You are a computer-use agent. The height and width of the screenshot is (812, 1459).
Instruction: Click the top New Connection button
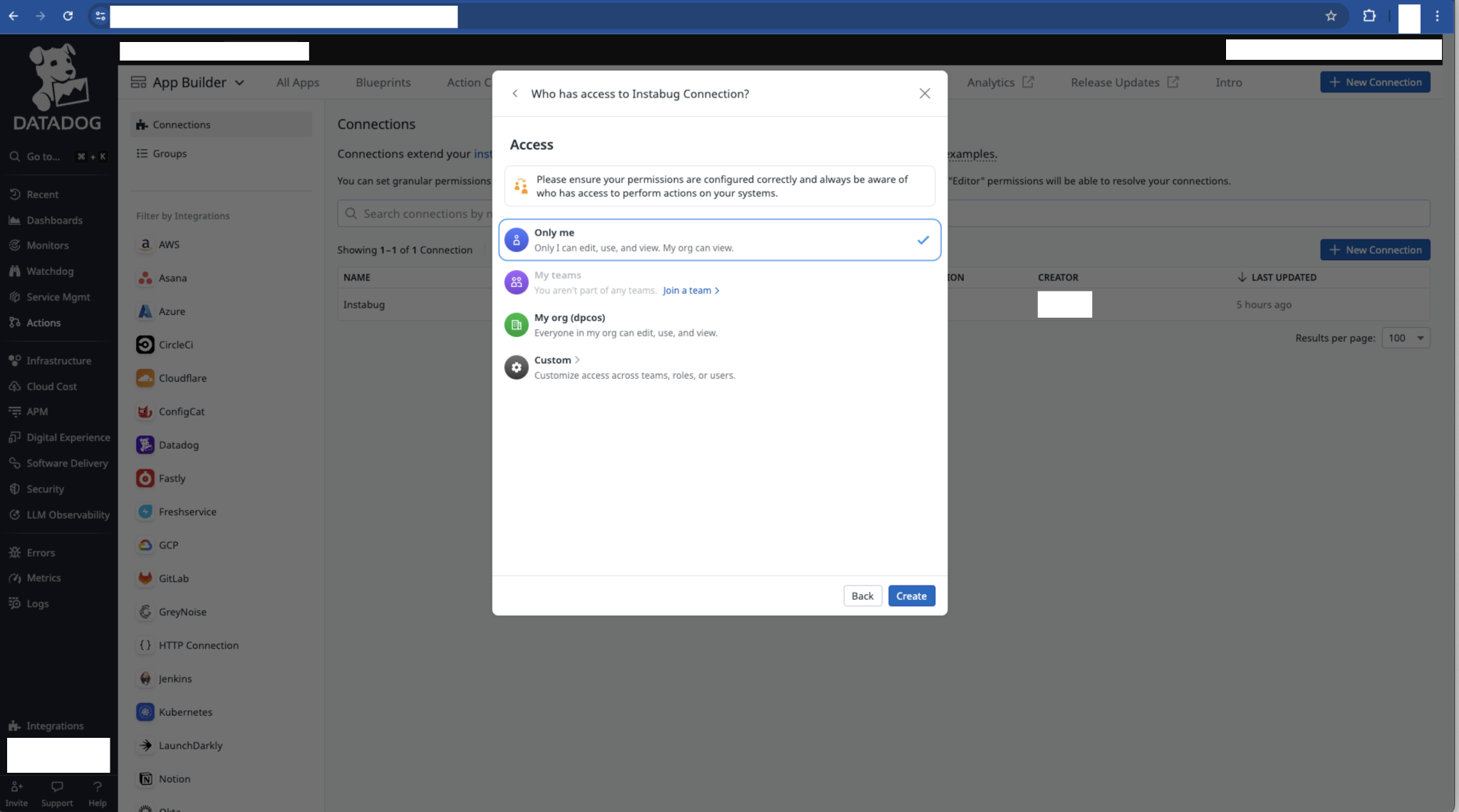point(1375,83)
